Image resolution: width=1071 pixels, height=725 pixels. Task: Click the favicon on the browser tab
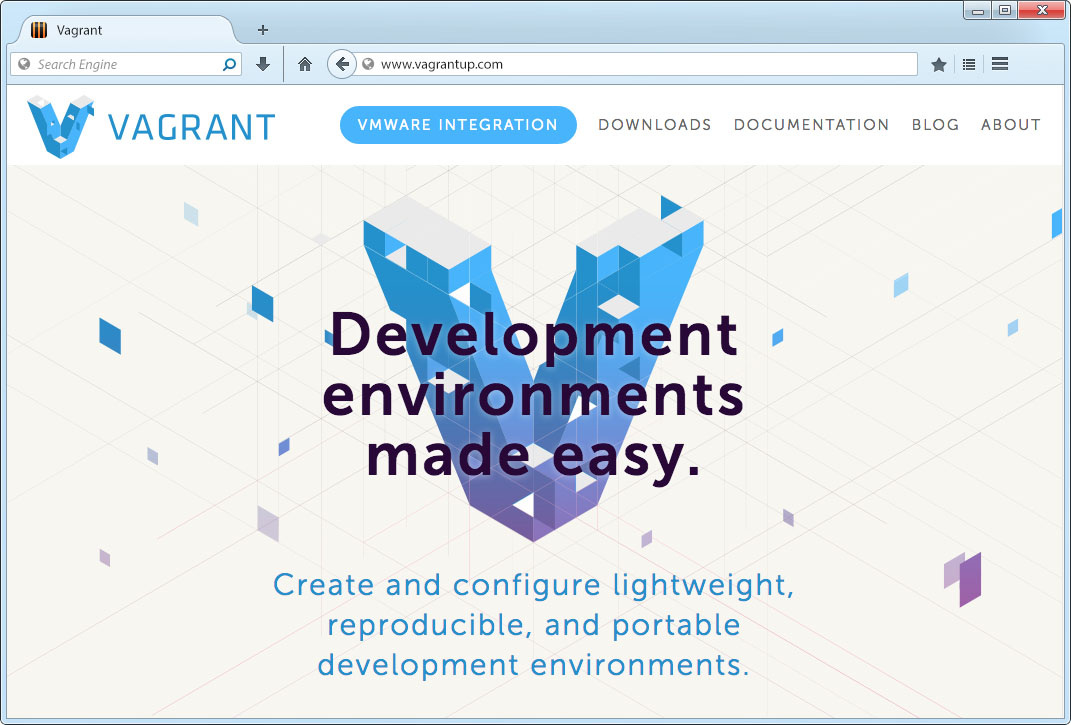pos(40,29)
